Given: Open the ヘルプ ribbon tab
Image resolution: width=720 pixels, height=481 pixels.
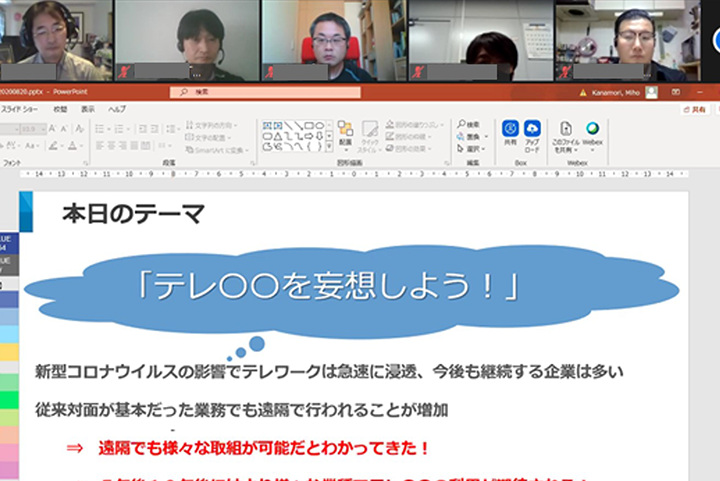Looking at the screenshot, I should [117, 109].
